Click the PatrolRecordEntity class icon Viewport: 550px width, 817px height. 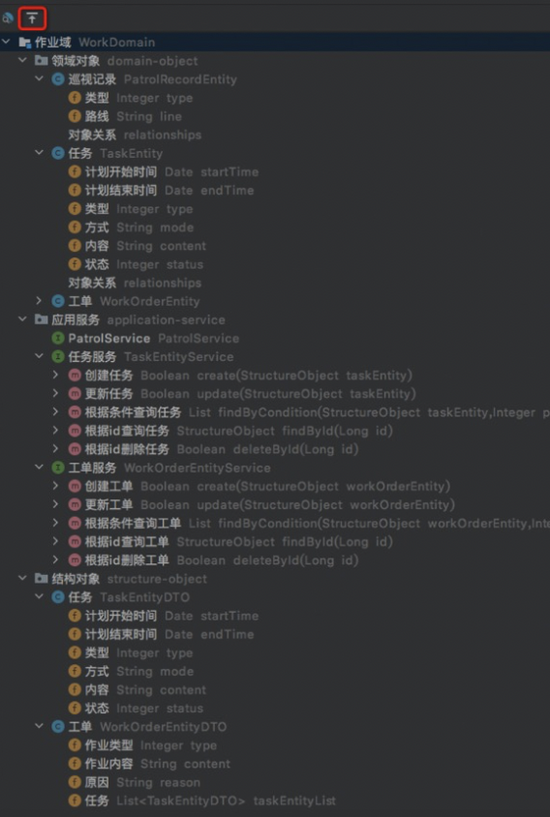click(x=58, y=79)
